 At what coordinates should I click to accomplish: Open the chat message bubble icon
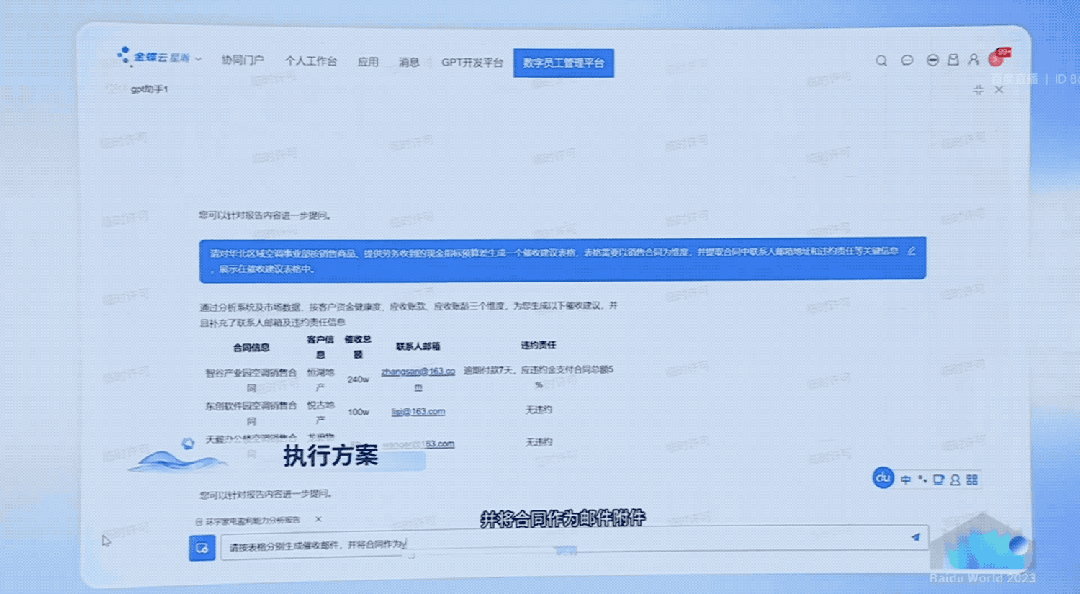tap(907, 61)
